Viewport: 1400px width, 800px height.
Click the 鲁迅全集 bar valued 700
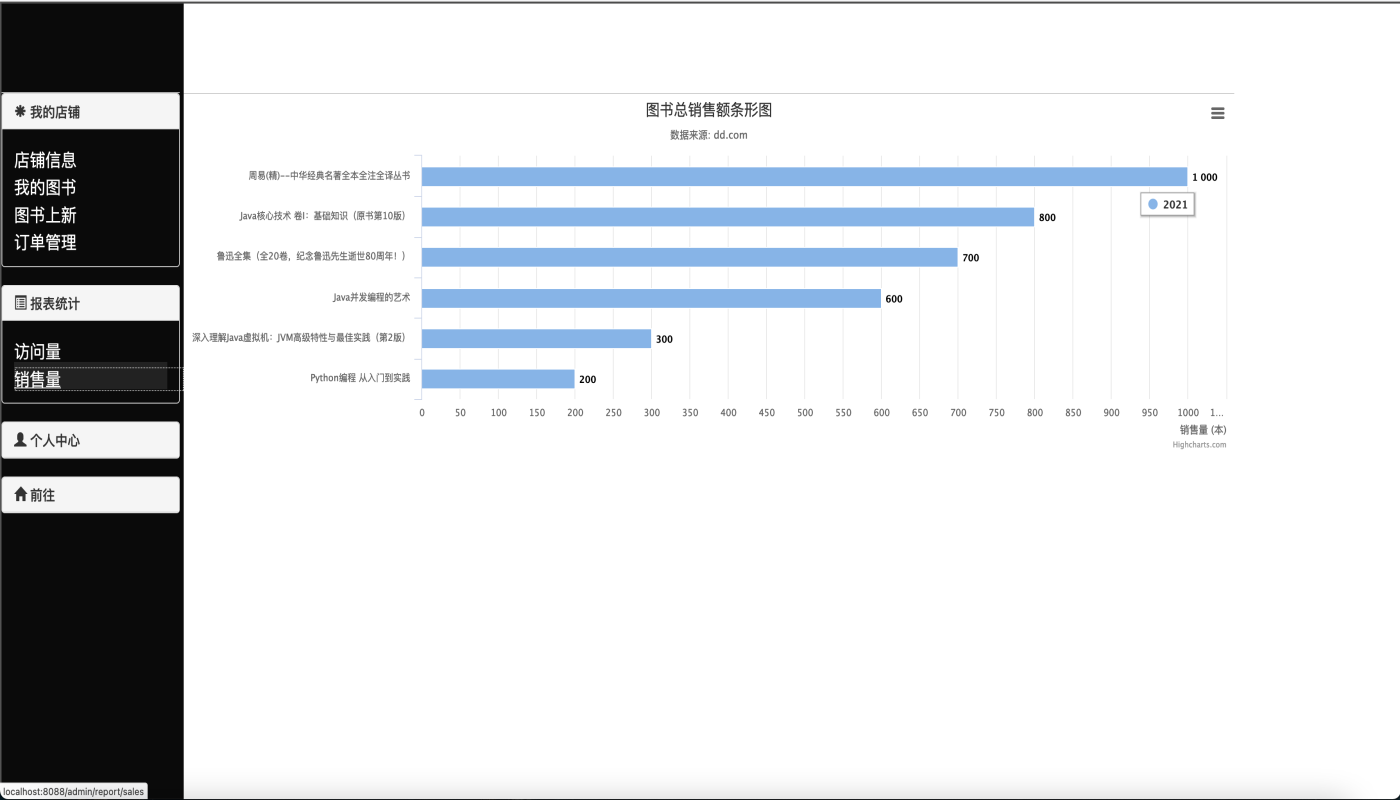689,258
